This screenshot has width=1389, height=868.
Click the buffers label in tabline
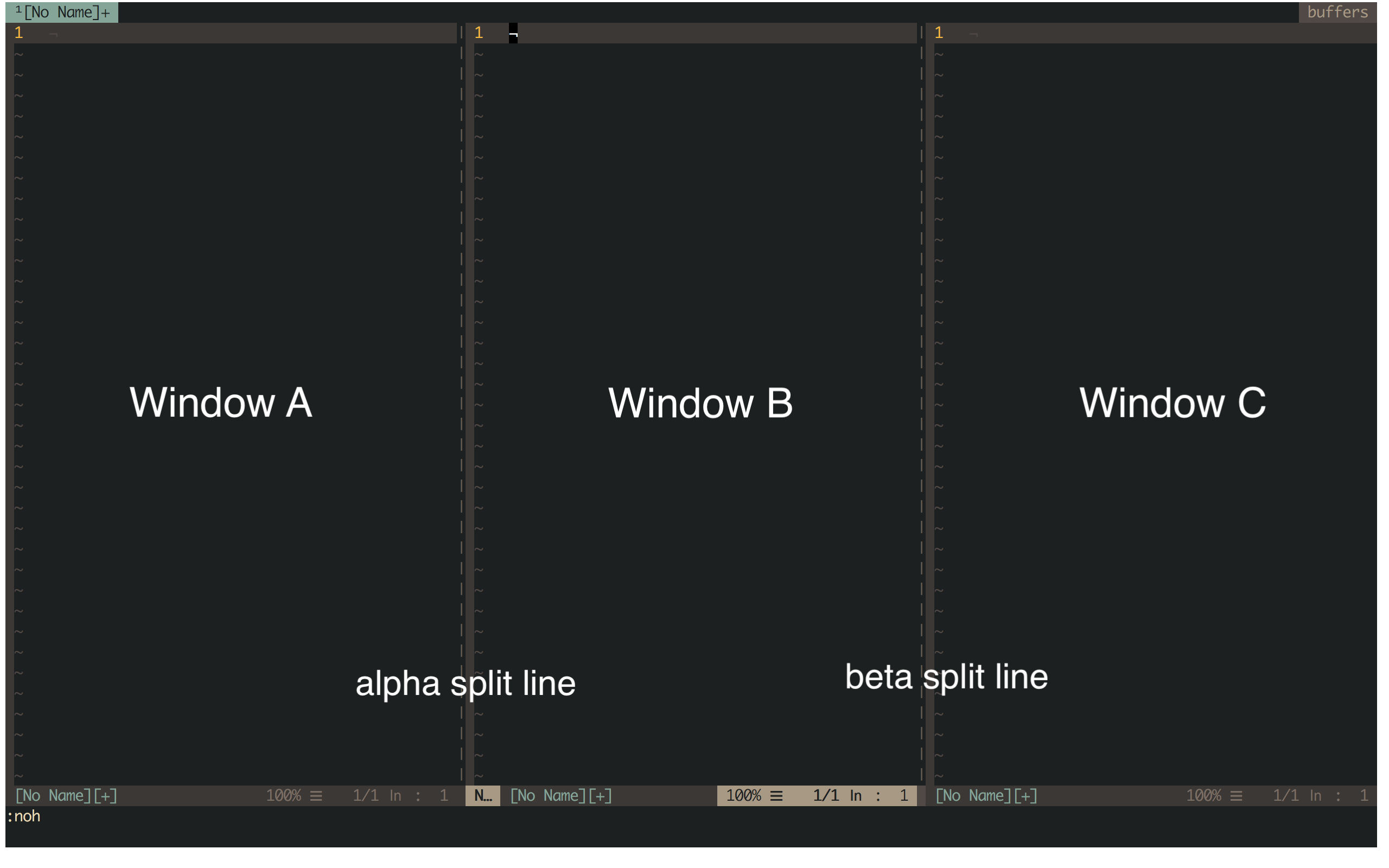point(1337,12)
